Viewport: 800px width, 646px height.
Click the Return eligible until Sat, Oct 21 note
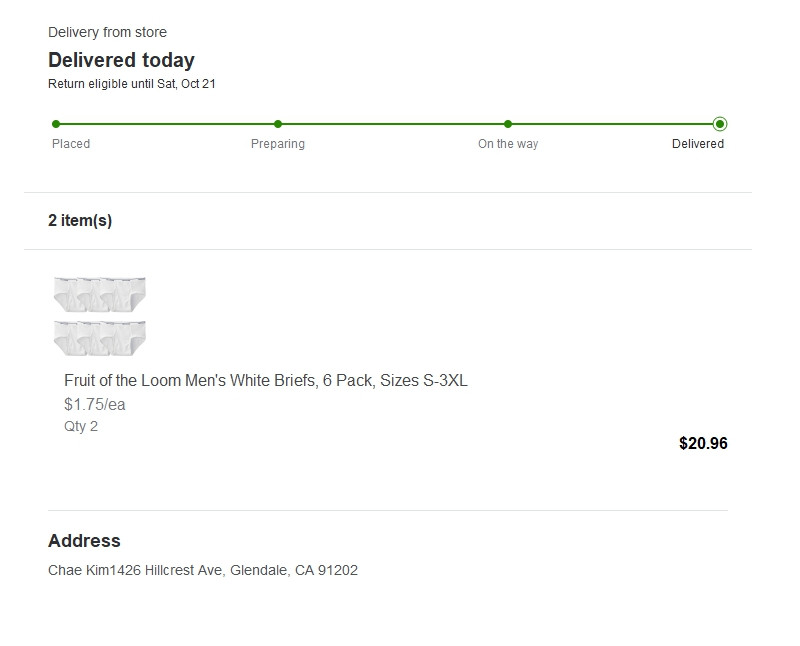(132, 84)
